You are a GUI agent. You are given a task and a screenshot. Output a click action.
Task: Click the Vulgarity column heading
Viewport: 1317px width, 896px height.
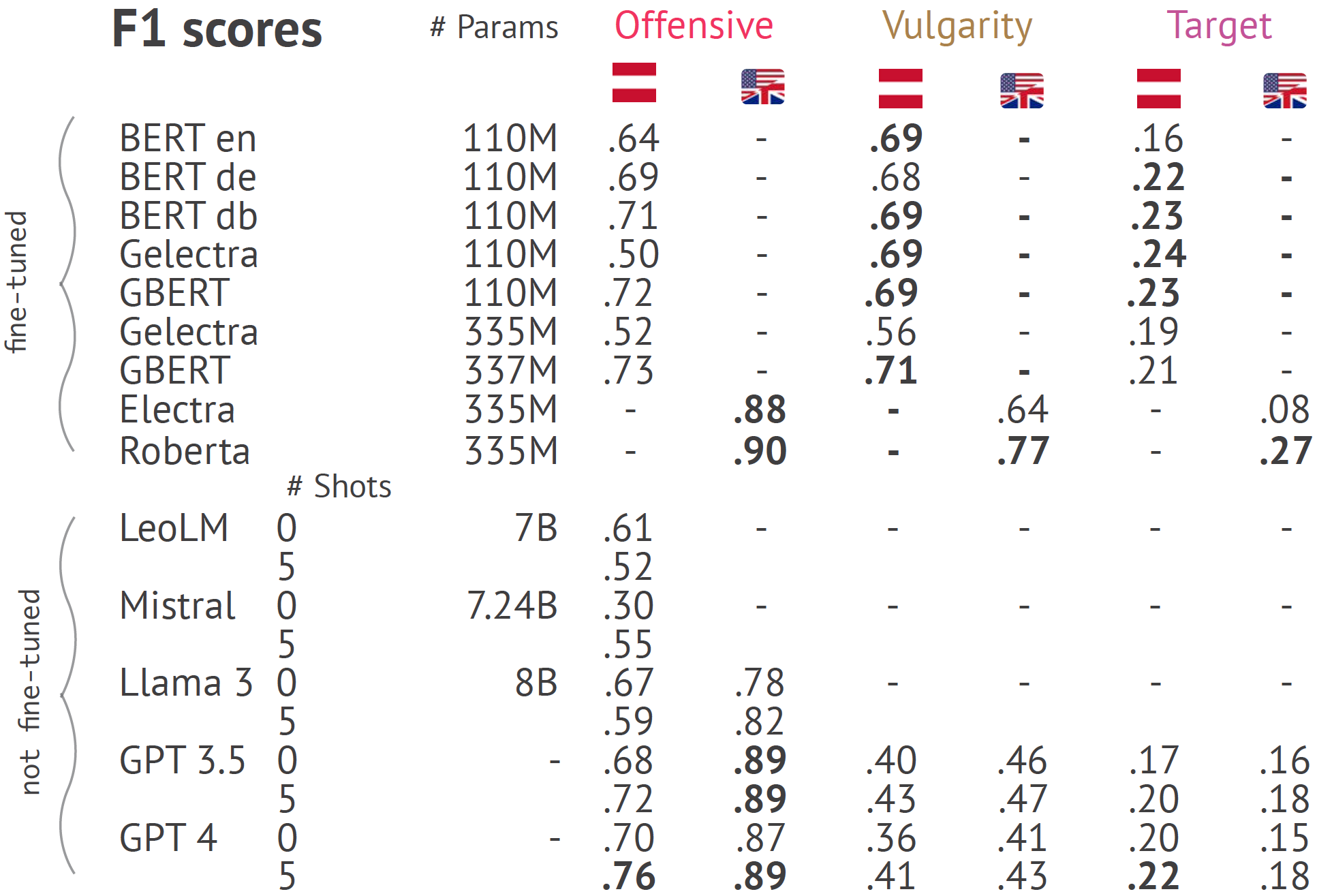click(x=957, y=27)
